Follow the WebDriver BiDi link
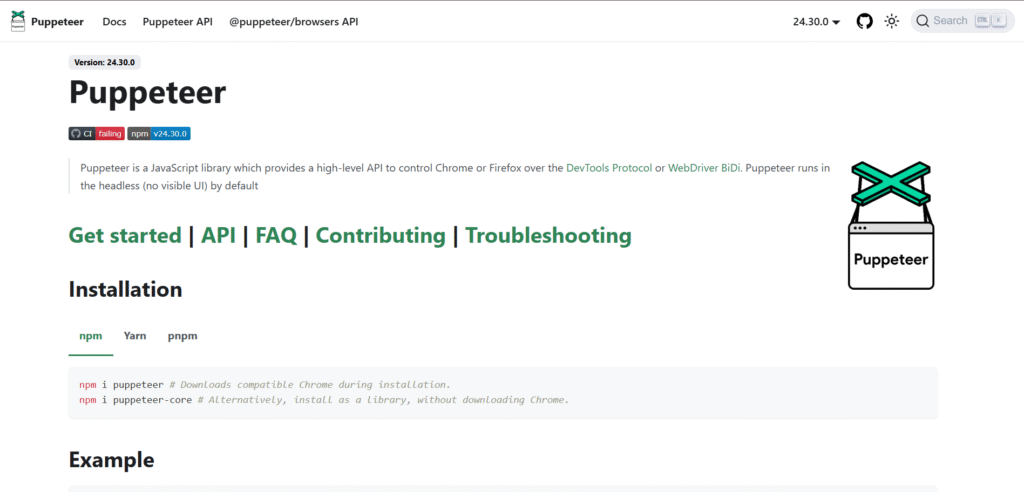Viewport: 1024px width, 492px height. [704, 168]
